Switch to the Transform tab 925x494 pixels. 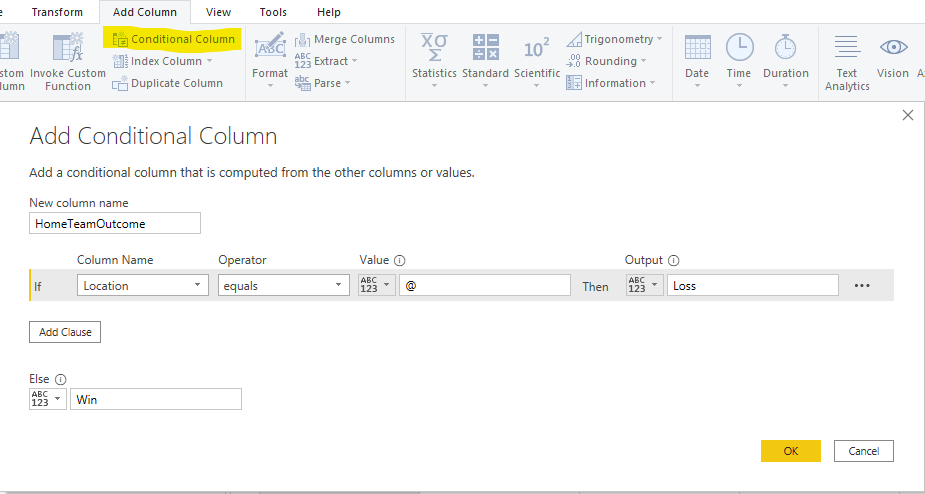pyautogui.click(x=57, y=12)
